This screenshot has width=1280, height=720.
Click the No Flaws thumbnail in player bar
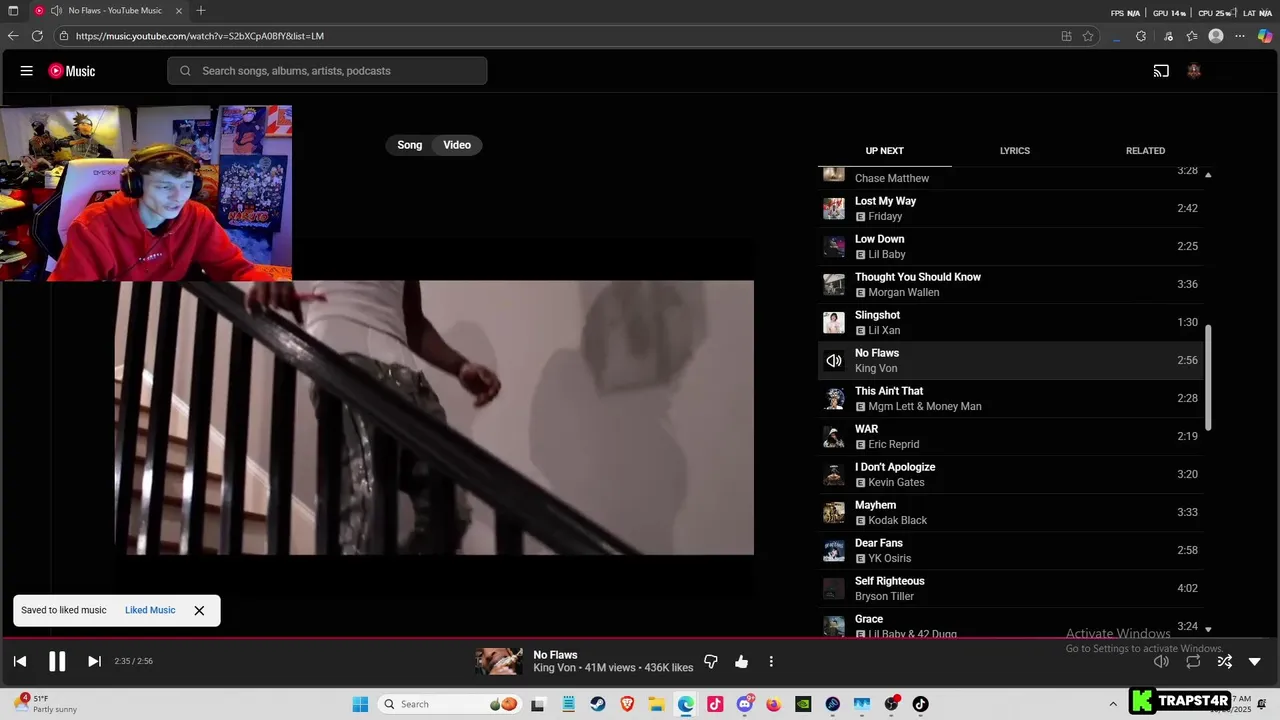pos(499,661)
